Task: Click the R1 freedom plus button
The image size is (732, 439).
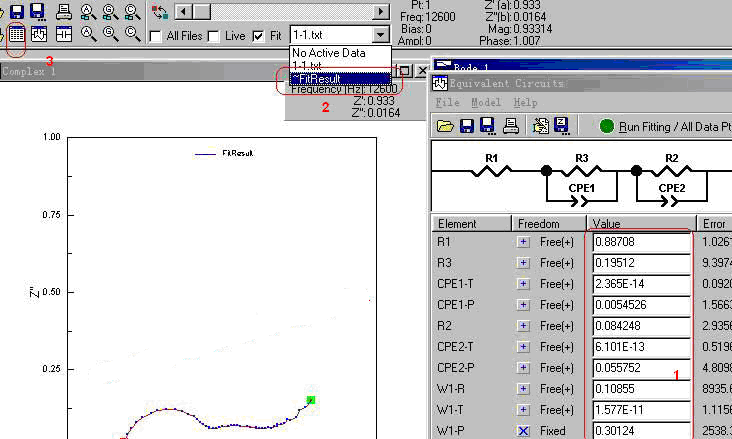Action: (523, 242)
